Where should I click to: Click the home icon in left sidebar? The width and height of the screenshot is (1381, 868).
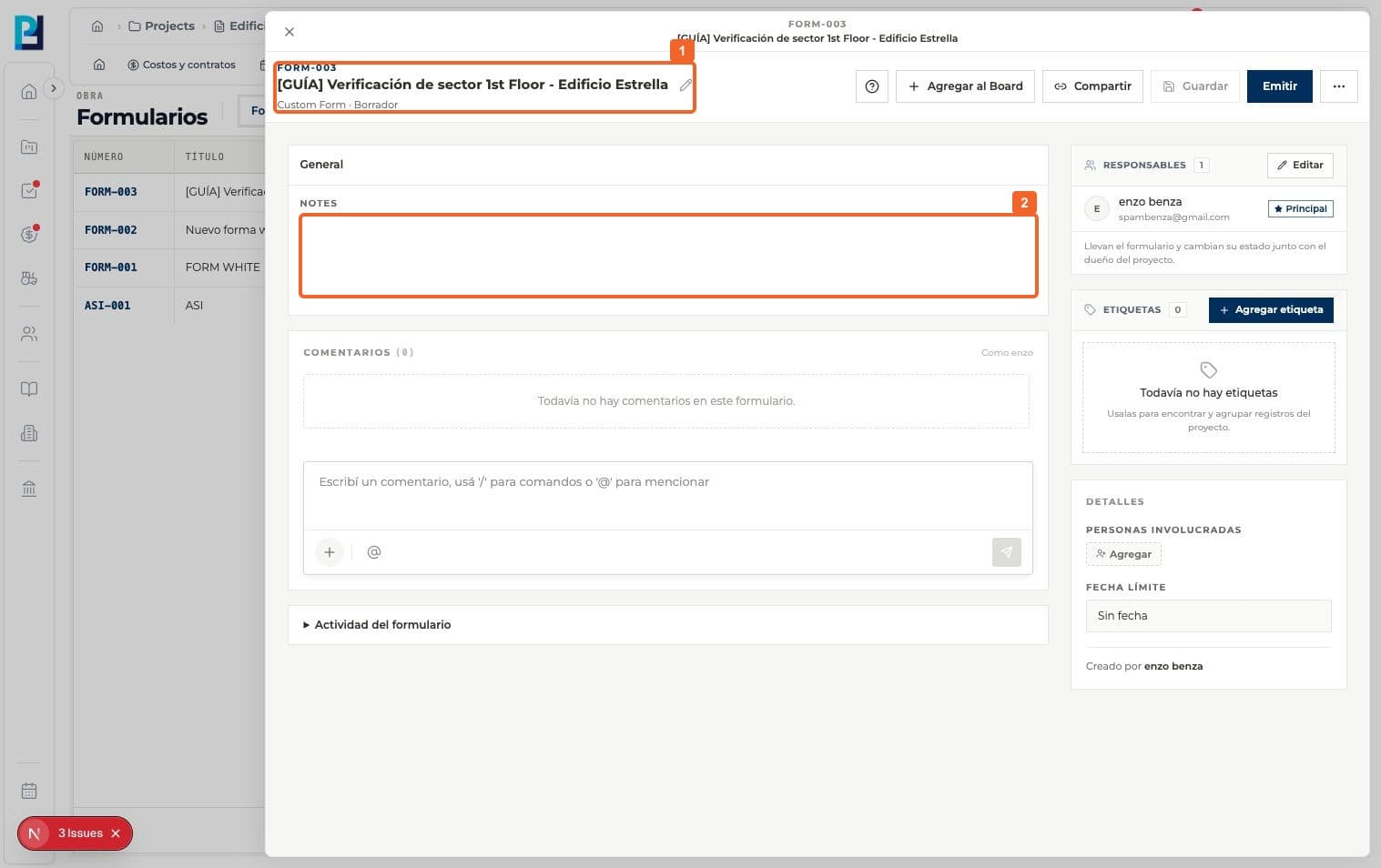pyautogui.click(x=29, y=92)
